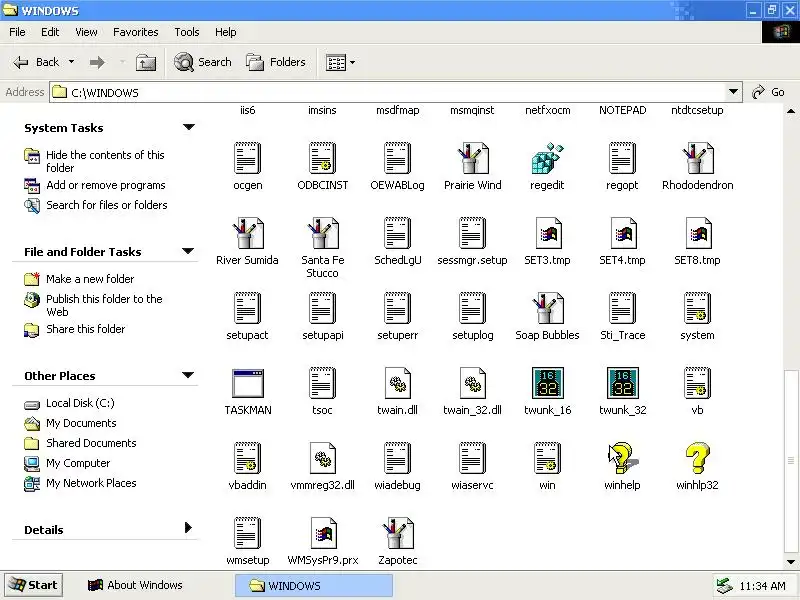Screen dimensions: 800x600
Task: Open the File menu
Action: pos(17,32)
